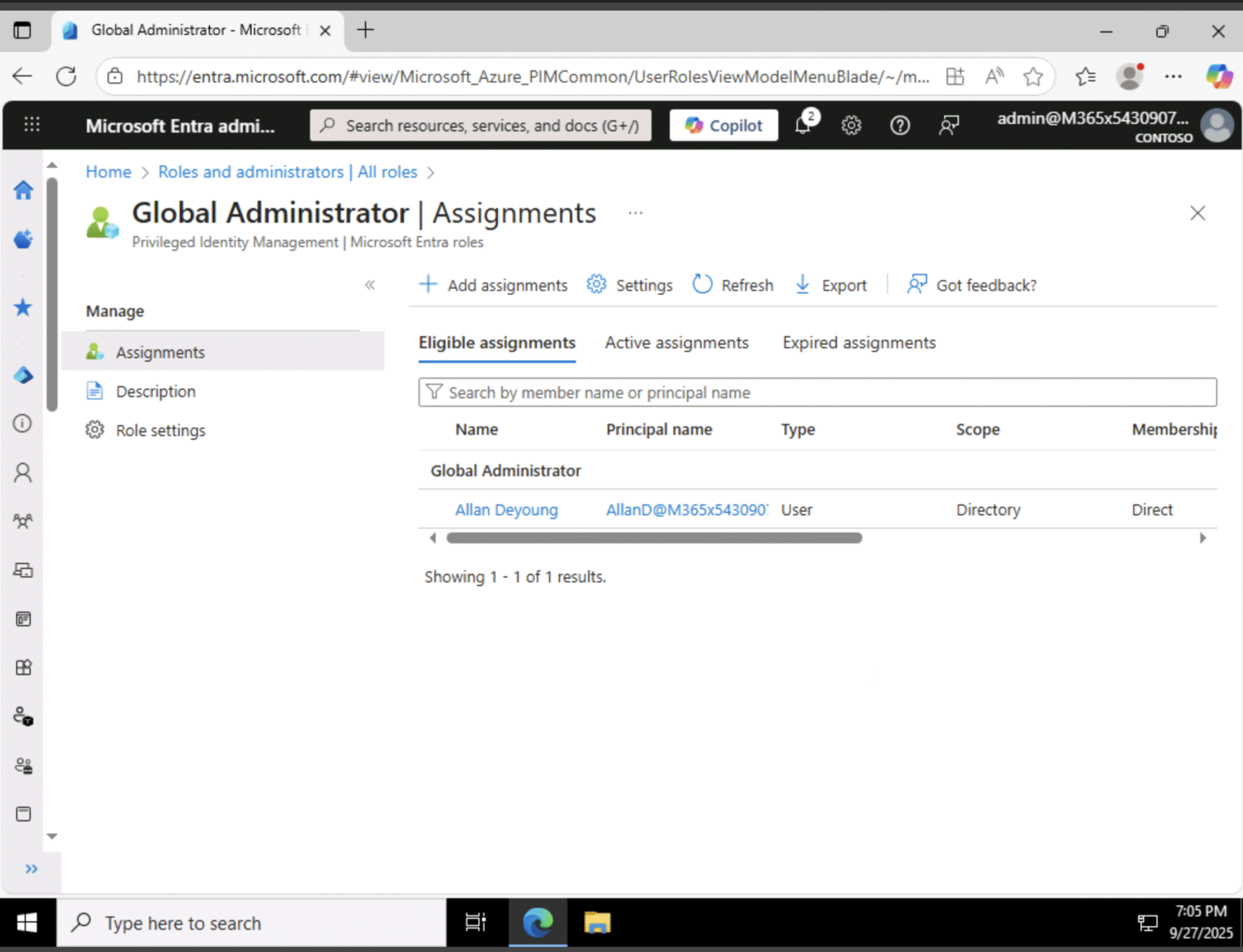Open the Users icon in left navigation
Viewport: 1243px width, 952px height.
pos(23,472)
